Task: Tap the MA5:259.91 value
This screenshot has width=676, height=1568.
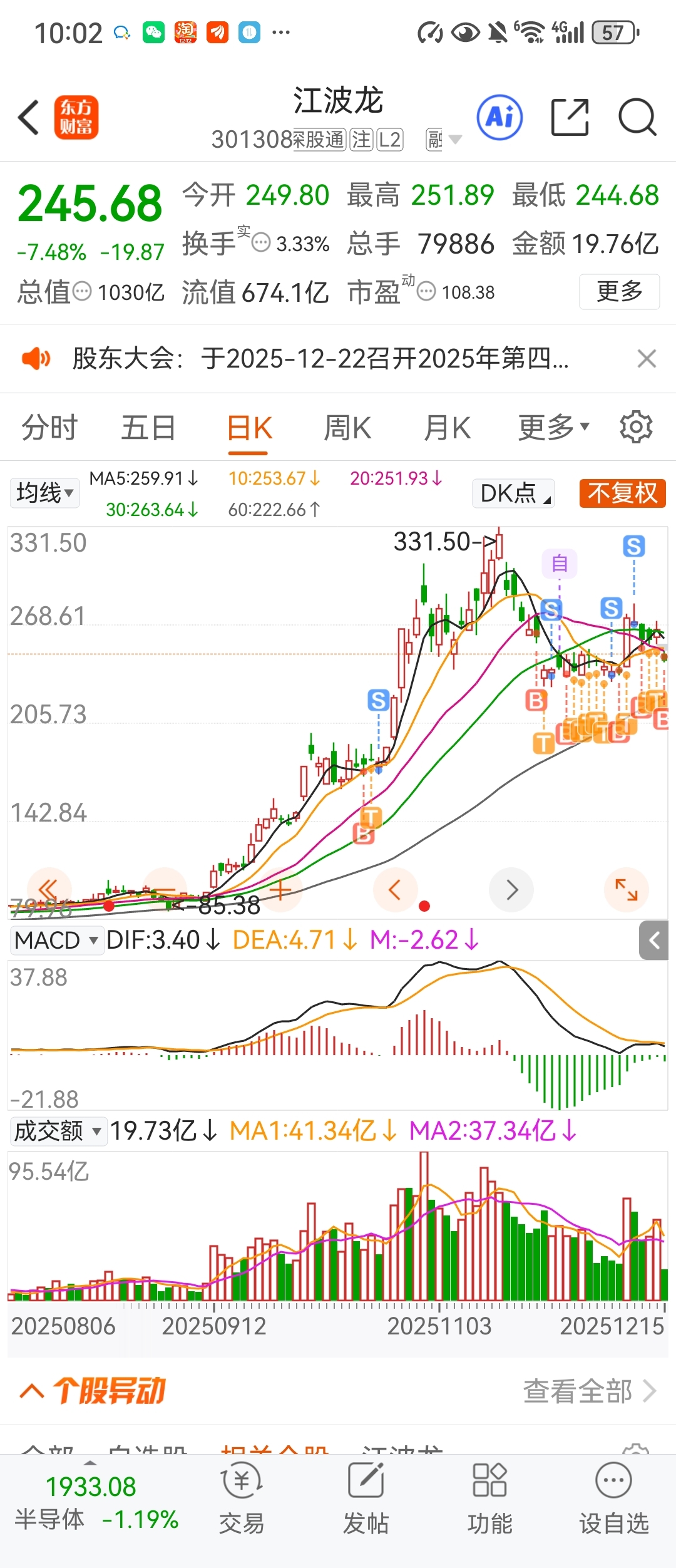Action: click(144, 478)
